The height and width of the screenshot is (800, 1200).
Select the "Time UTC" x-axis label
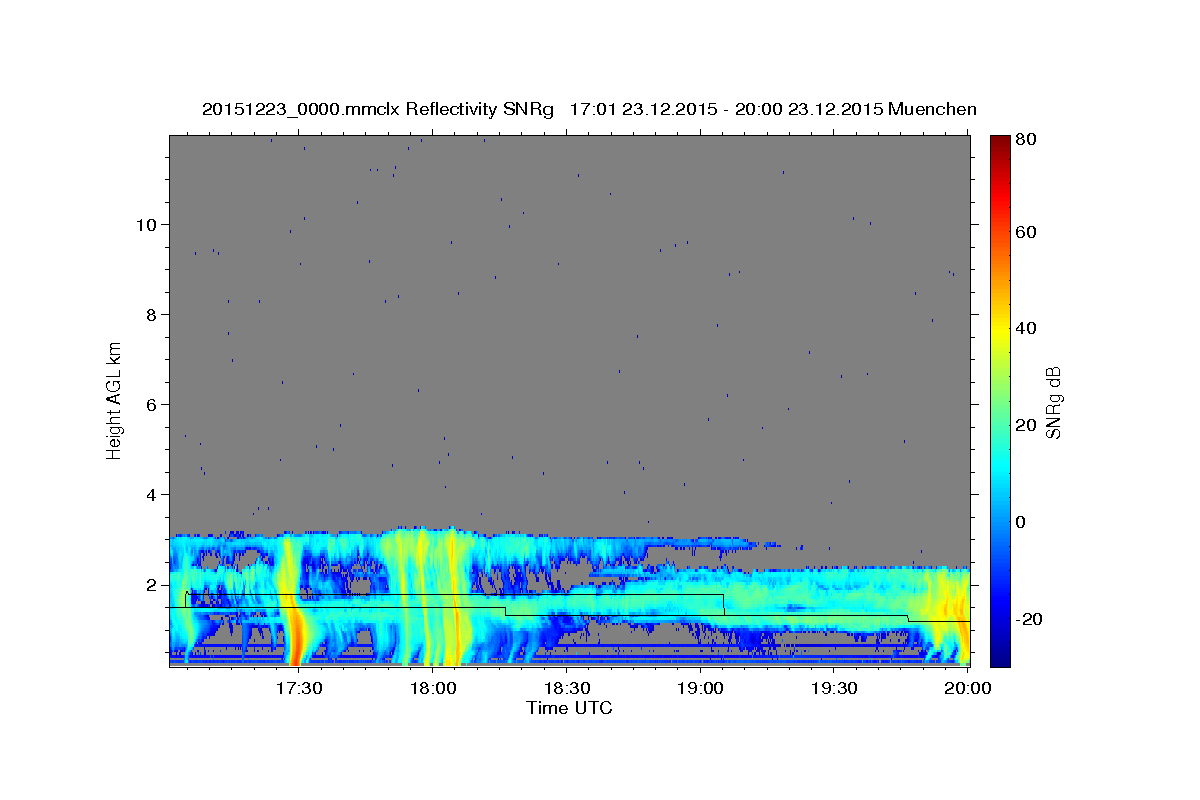pos(569,708)
